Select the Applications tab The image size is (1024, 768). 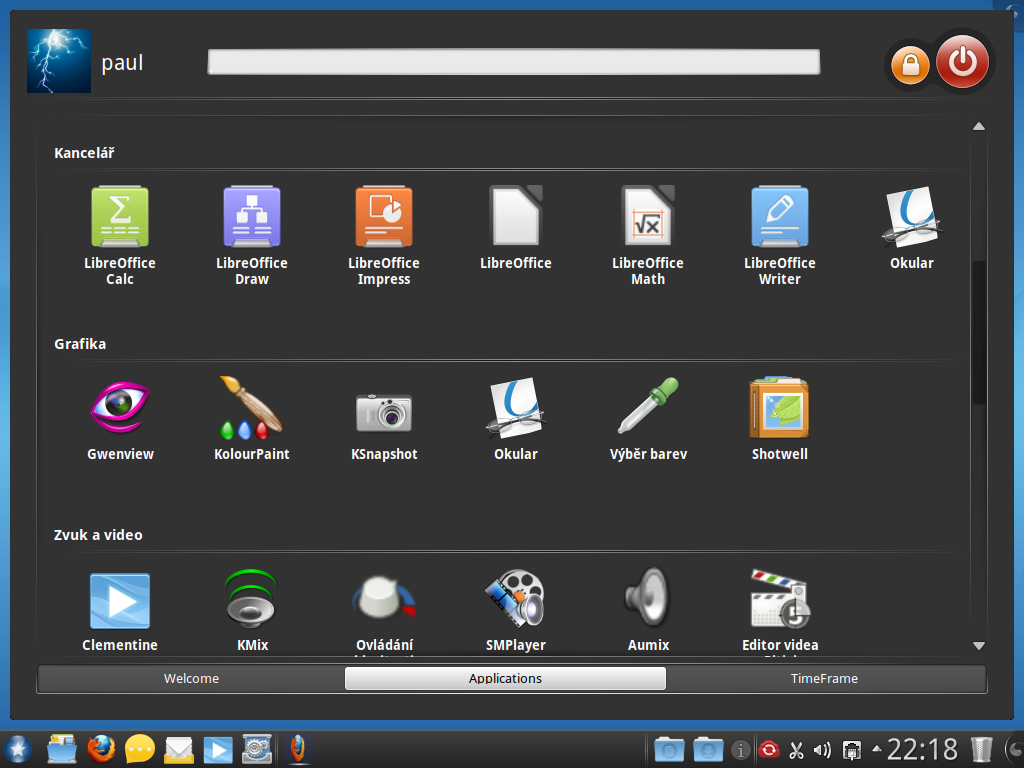505,679
